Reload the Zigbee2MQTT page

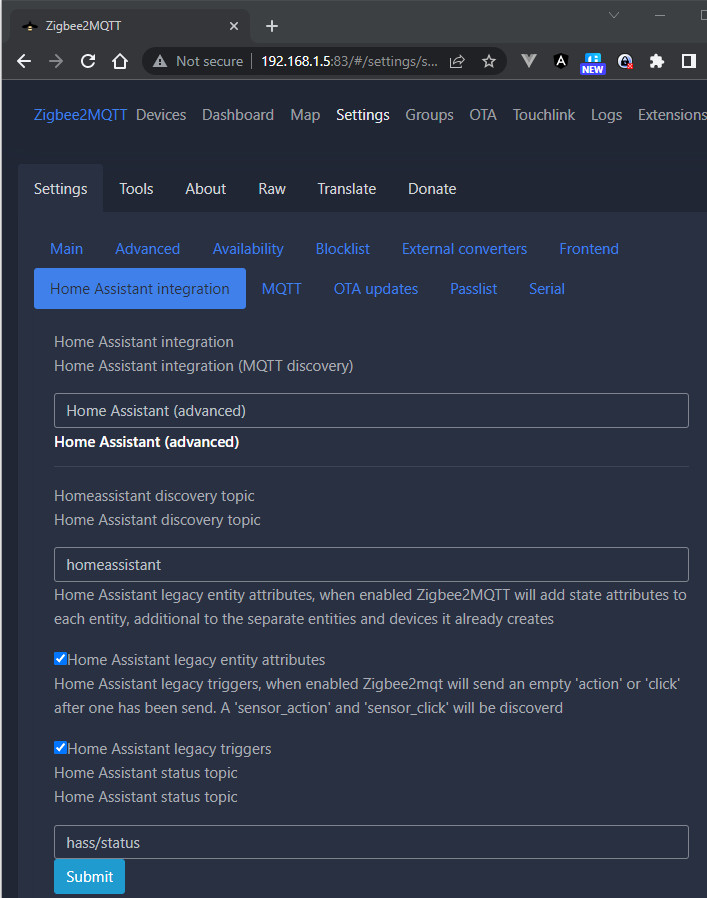point(88,61)
